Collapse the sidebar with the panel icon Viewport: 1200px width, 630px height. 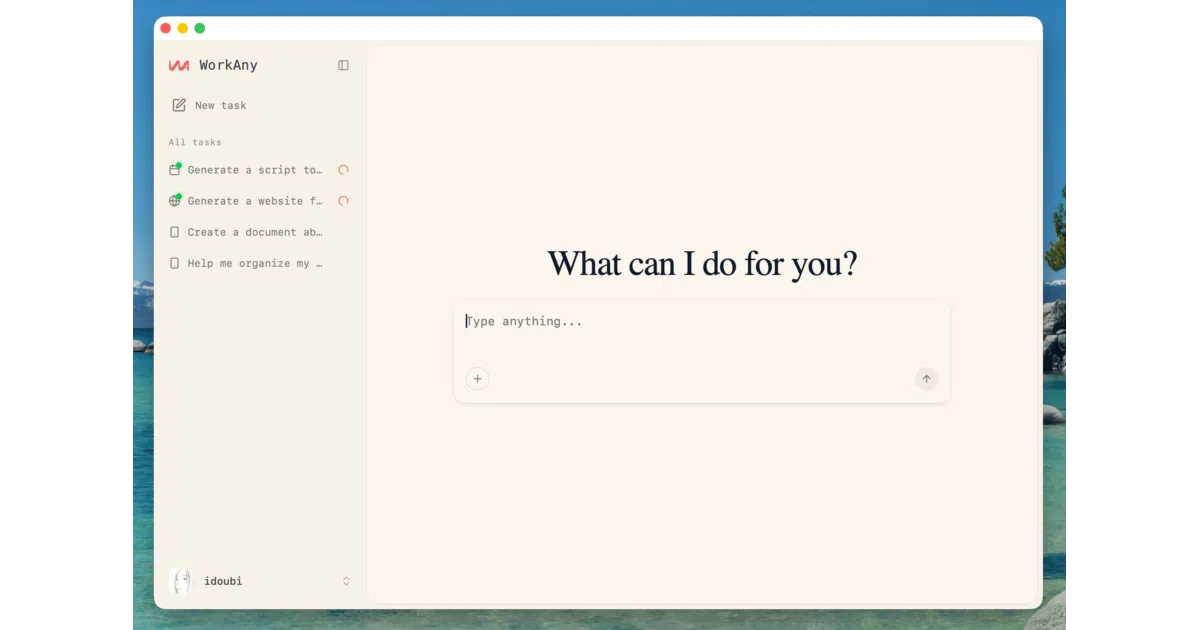click(x=343, y=65)
